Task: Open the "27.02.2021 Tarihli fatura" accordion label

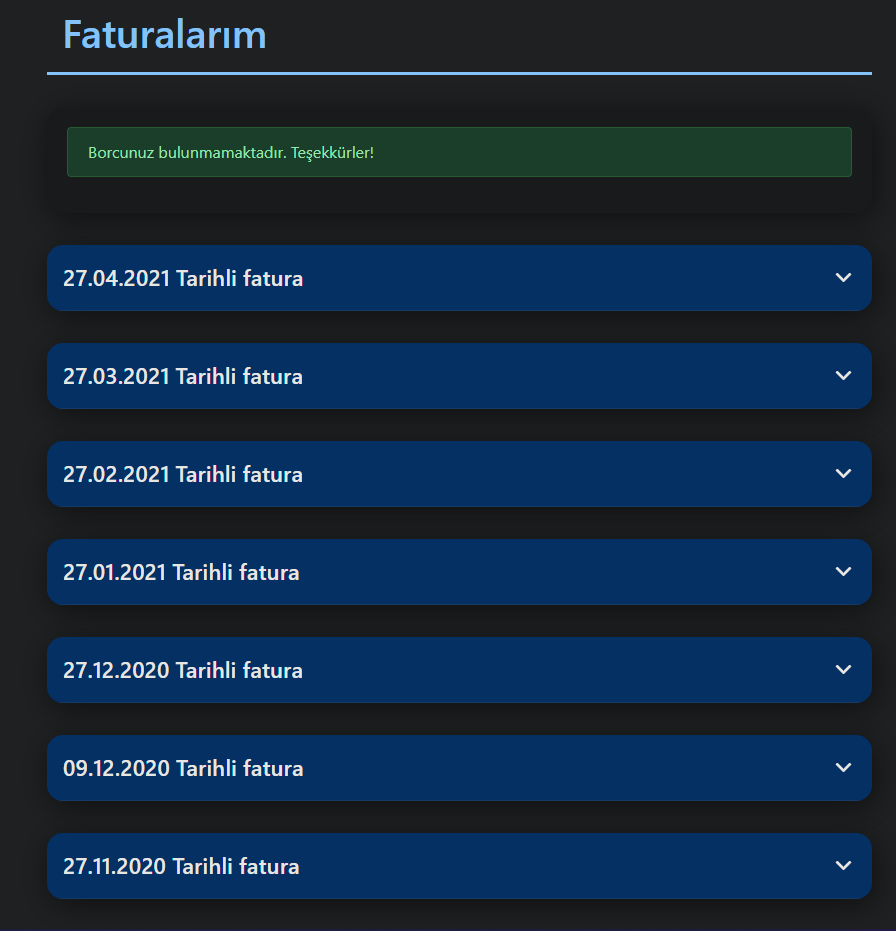Action: [183, 474]
